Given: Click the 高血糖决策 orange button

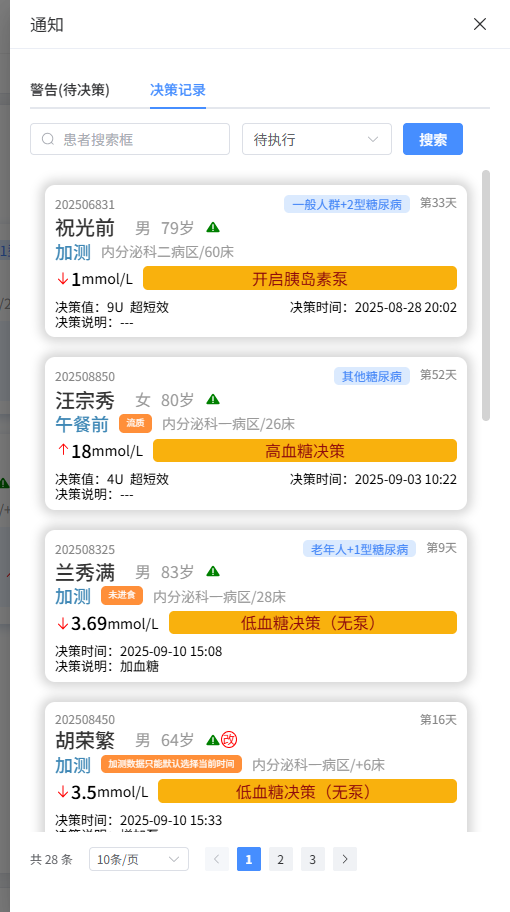Looking at the screenshot, I should pyautogui.click(x=305, y=451).
